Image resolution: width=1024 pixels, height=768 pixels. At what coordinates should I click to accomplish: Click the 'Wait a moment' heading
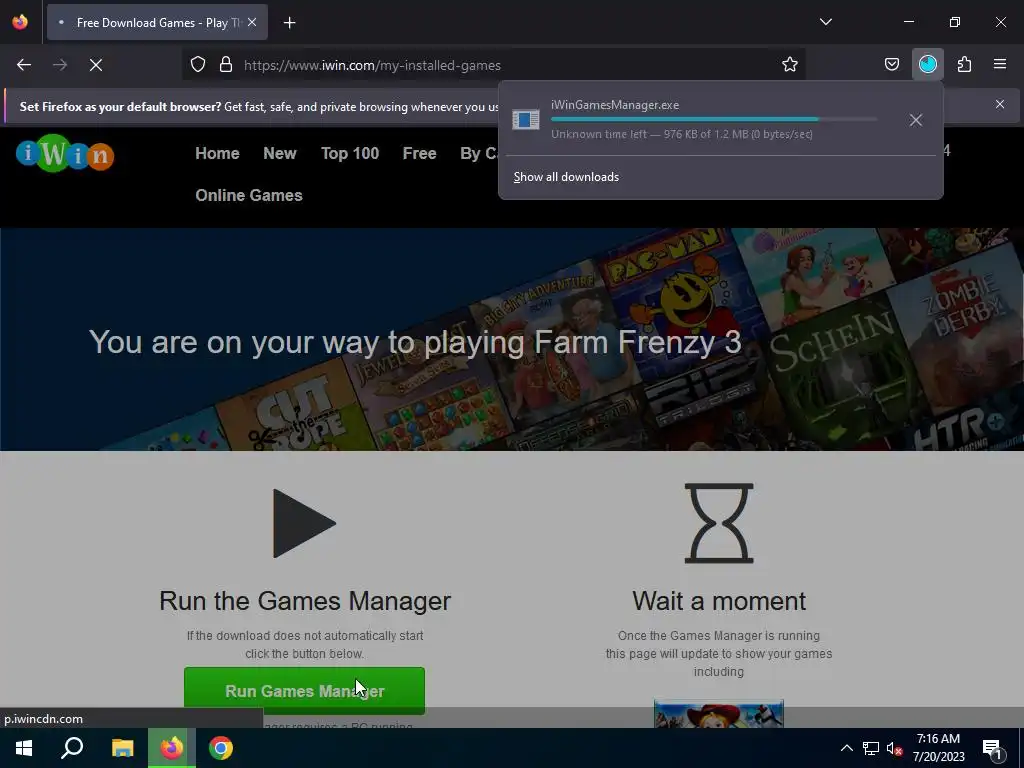click(x=719, y=601)
